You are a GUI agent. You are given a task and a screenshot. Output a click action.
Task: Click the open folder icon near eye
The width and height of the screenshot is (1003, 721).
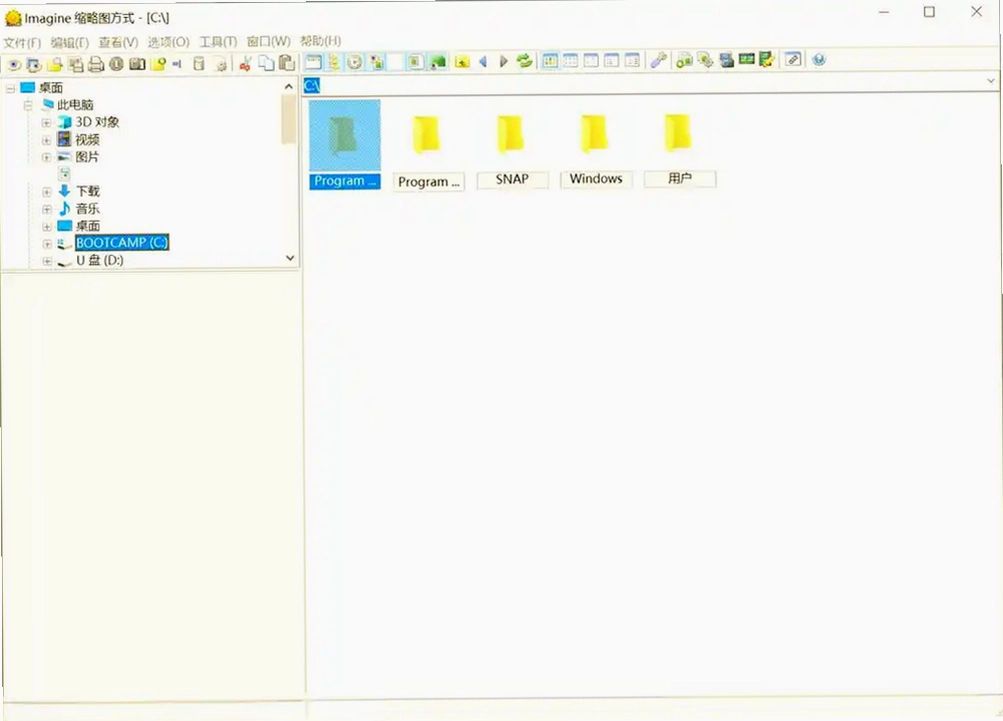pyautogui.click(x=55, y=64)
